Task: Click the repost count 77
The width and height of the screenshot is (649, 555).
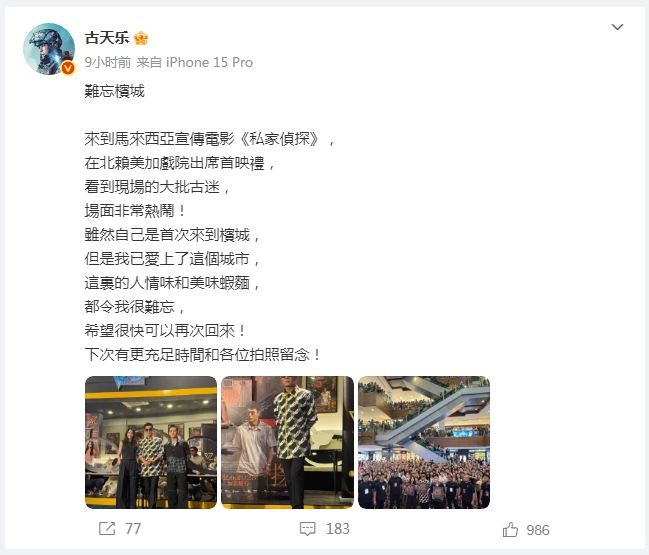Action: click(133, 529)
